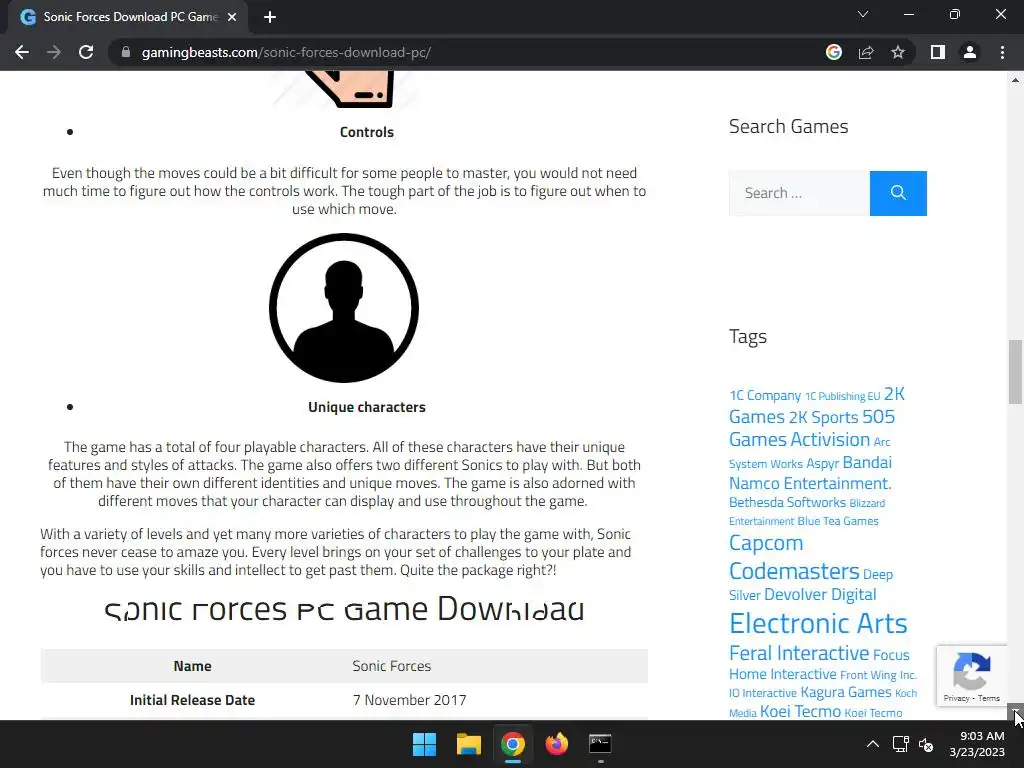Launch Firefox from the taskbar
The width and height of the screenshot is (1024, 768).
pyautogui.click(x=556, y=744)
